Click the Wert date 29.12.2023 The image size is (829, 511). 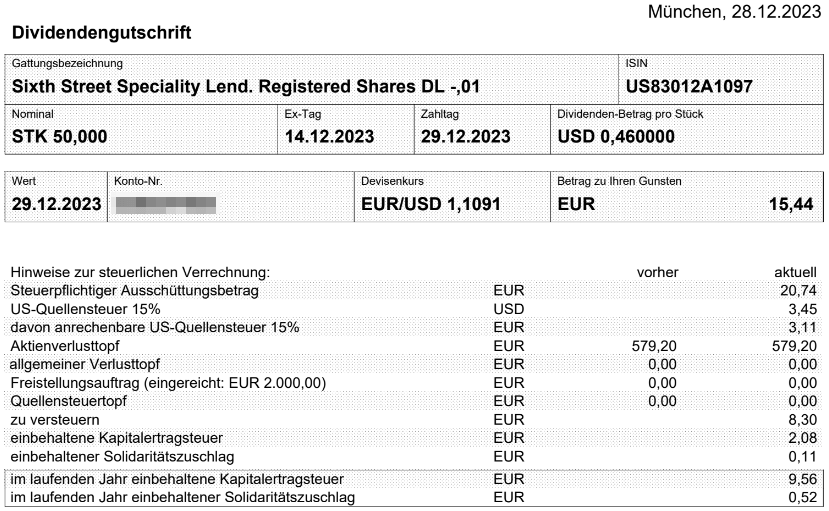coord(56,205)
